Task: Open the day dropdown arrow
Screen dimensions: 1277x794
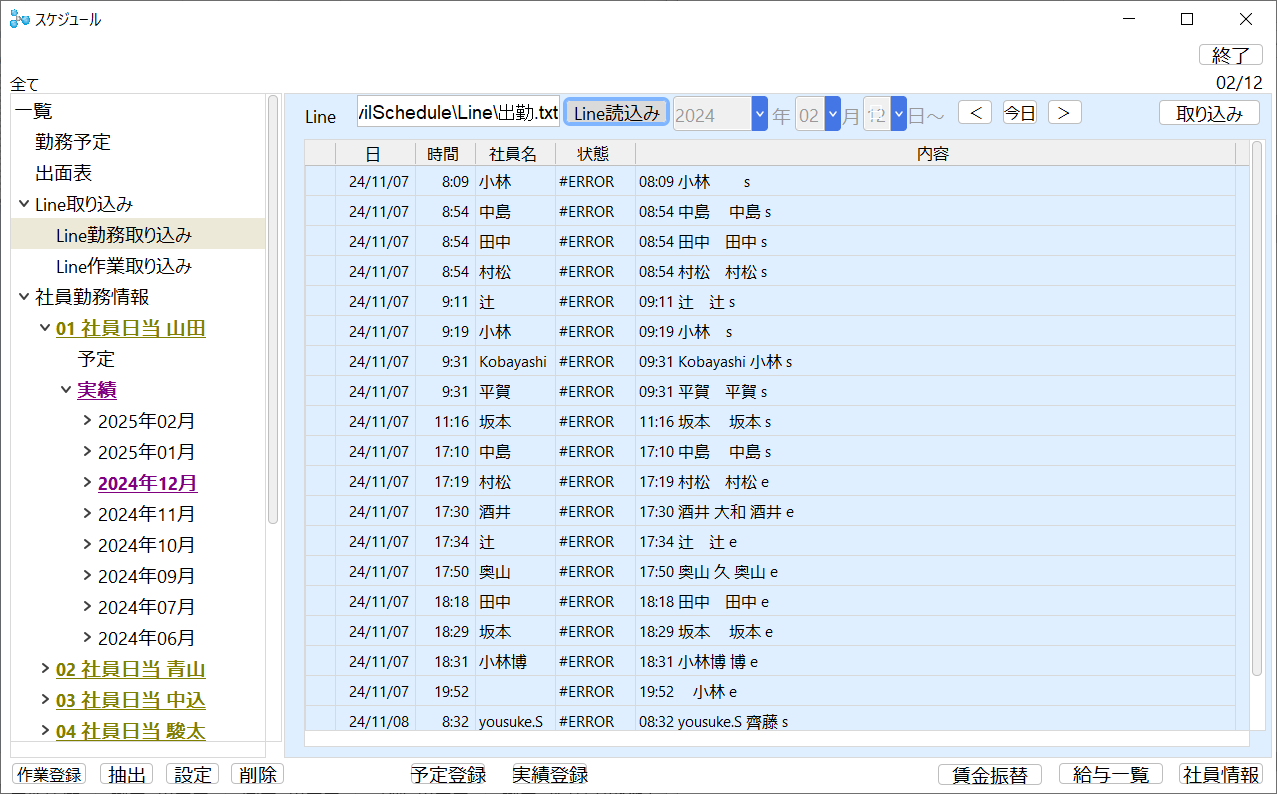Action: (898, 114)
